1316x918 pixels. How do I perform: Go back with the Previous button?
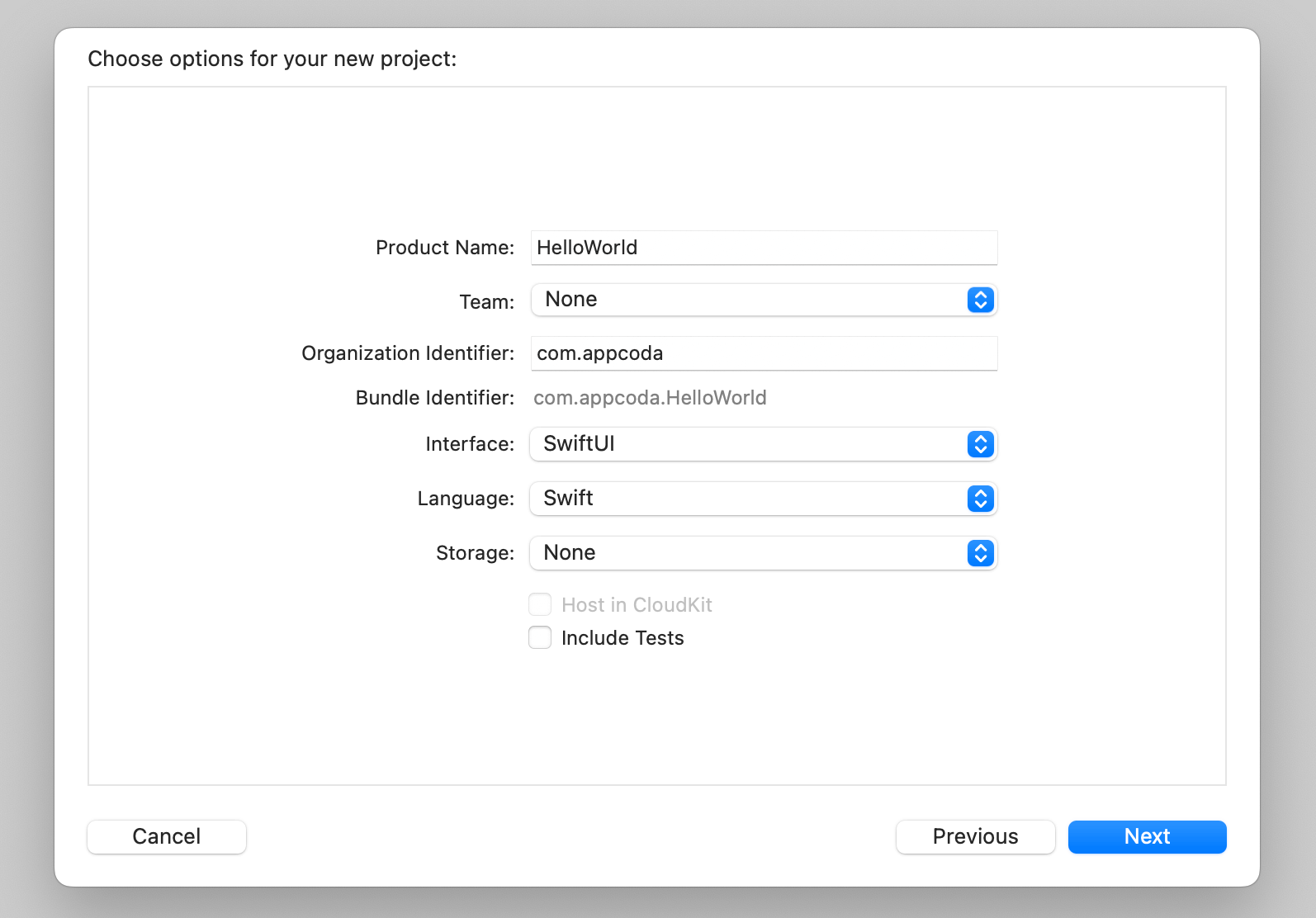pyautogui.click(x=975, y=836)
